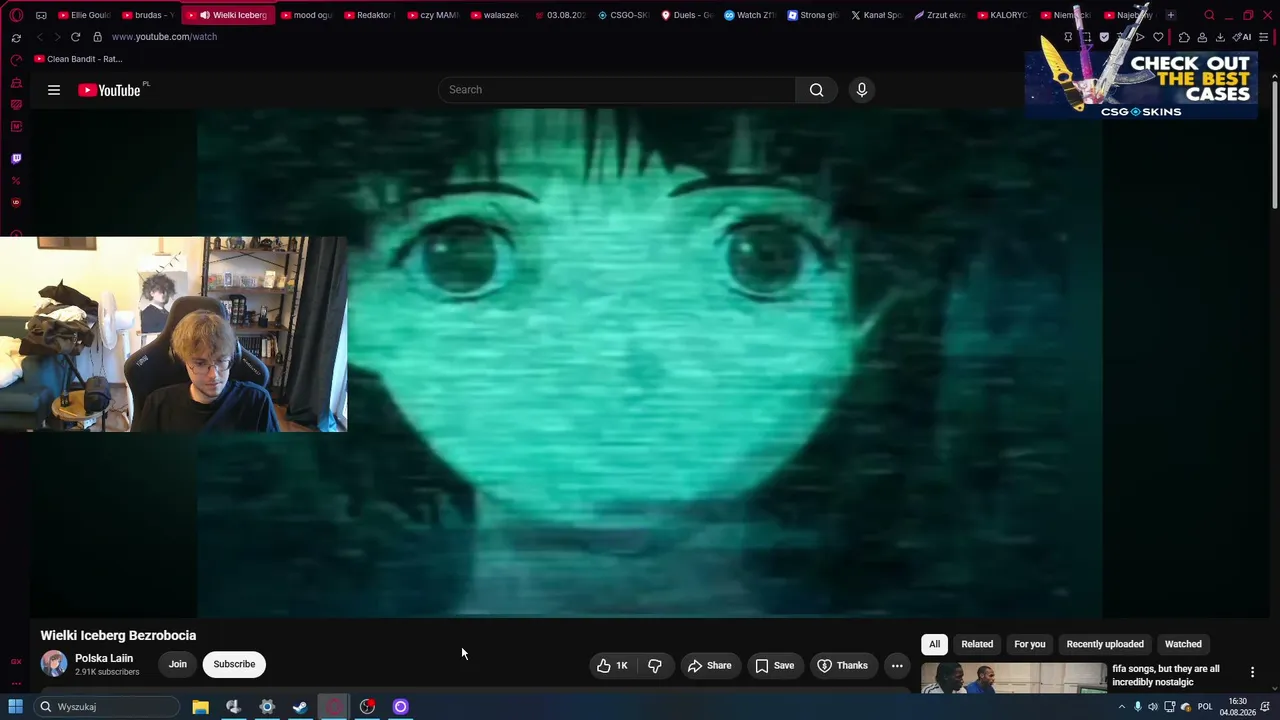Image resolution: width=1280 pixels, height=720 pixels.
Task: Switch to the Redaktor tab
Action: pyautogui.click(x=369, y=15)
